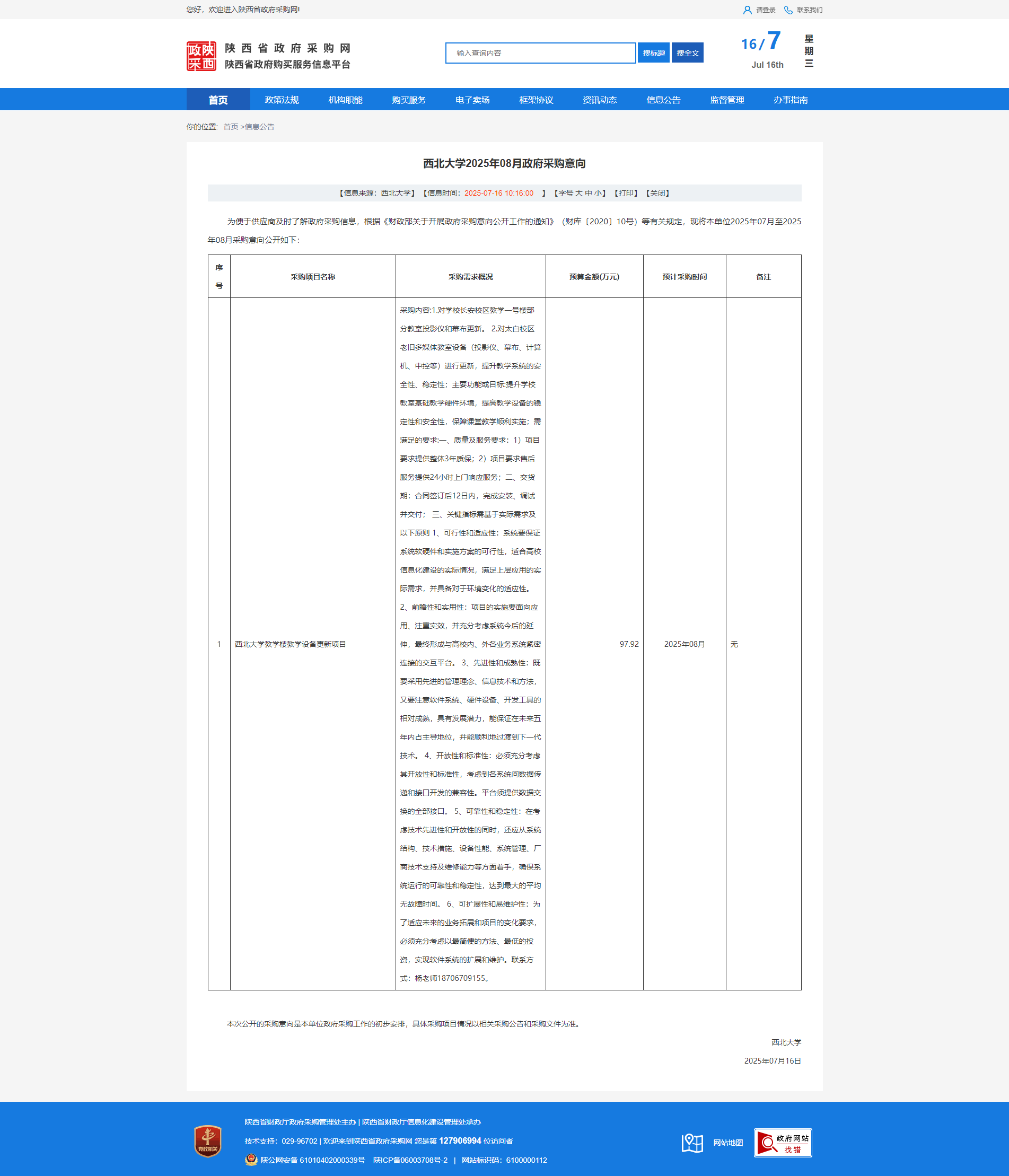This screenshot has width=1009, height=1176.
Task: Go to 政策法规 in navigation bar
Action: (282, 100)
